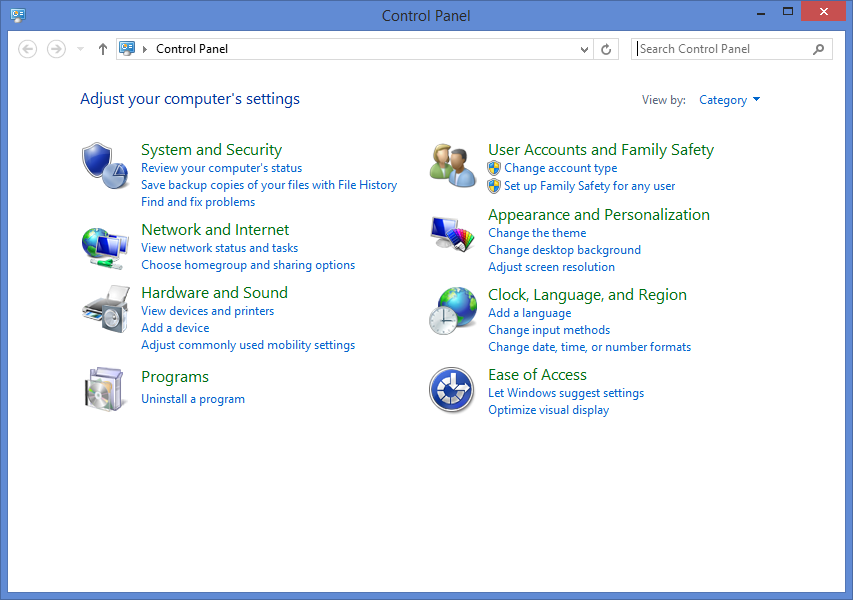
Task: Click Change account type
Action: [x=561, y=168]
